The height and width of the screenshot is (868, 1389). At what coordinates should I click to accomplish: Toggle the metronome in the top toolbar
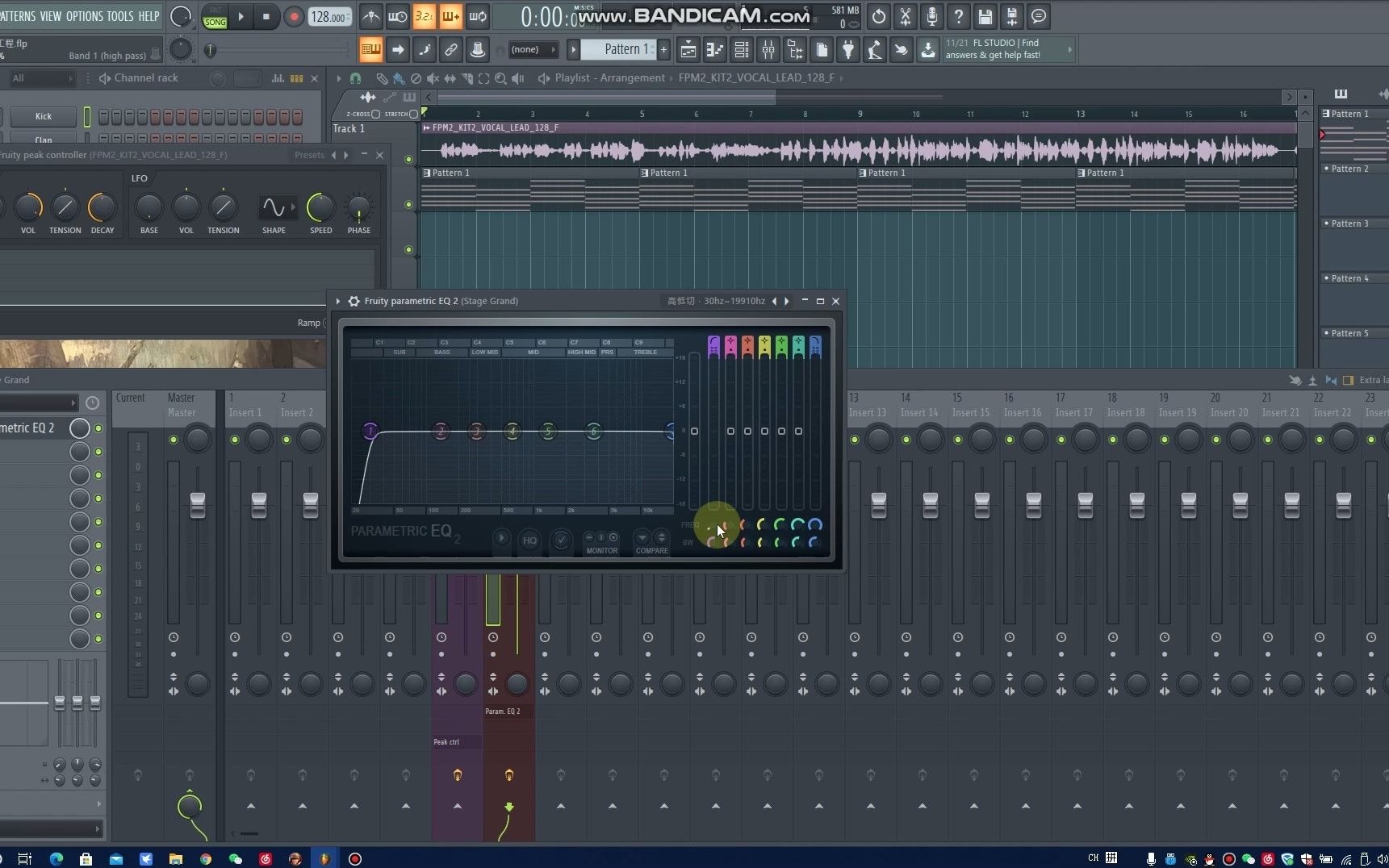point(370,16)
